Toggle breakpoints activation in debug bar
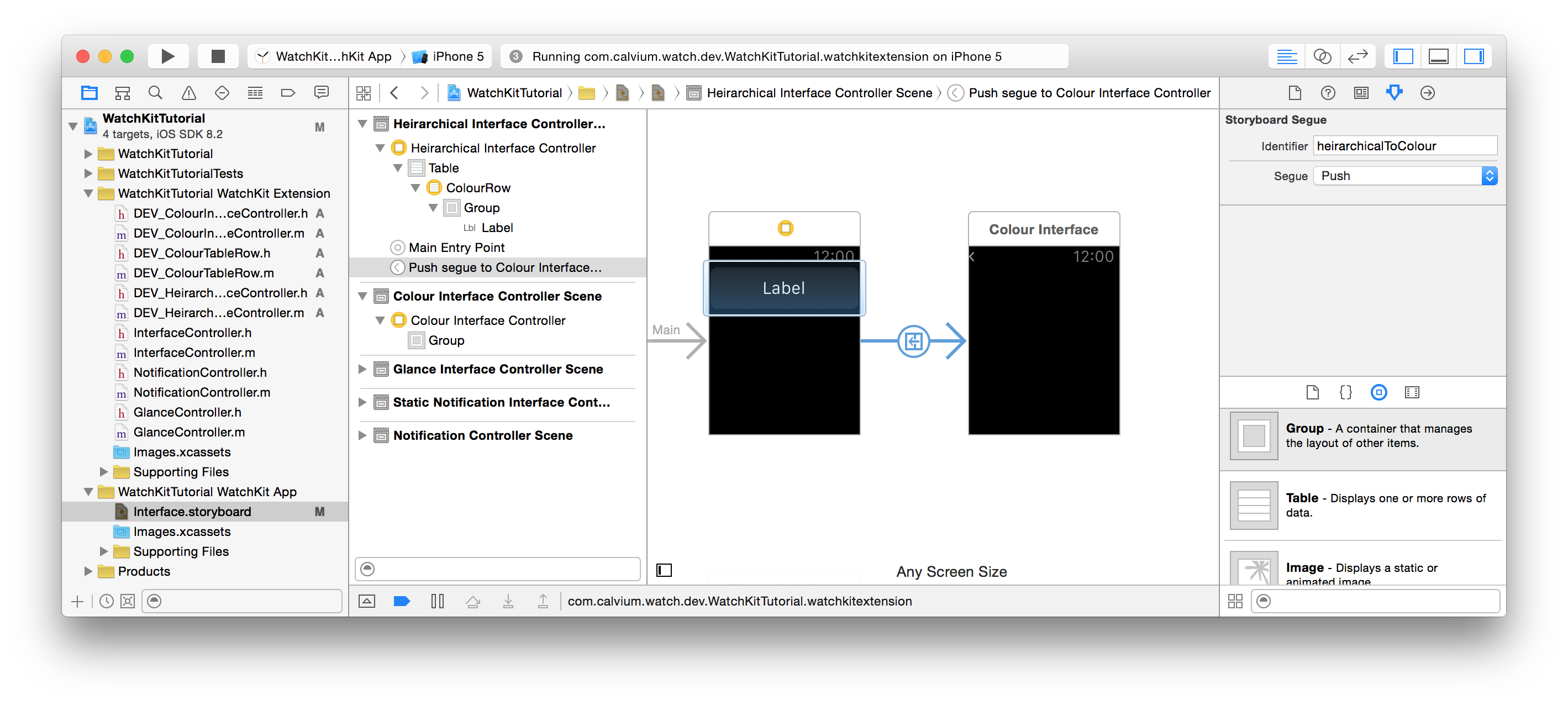 click(x=402, y=602)
